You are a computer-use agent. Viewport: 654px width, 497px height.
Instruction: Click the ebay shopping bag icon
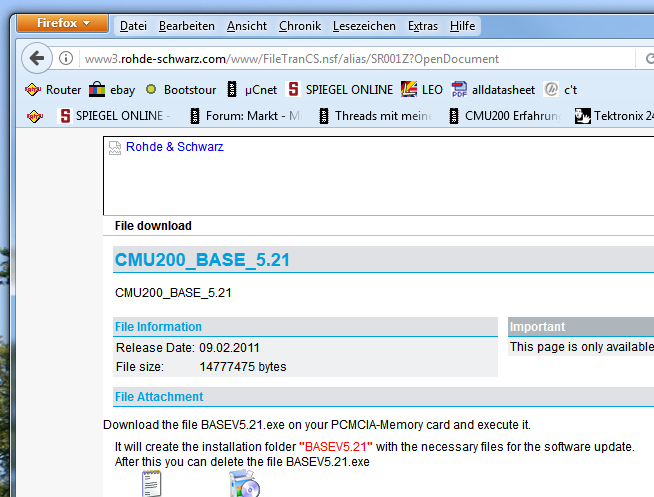(97, 89)
